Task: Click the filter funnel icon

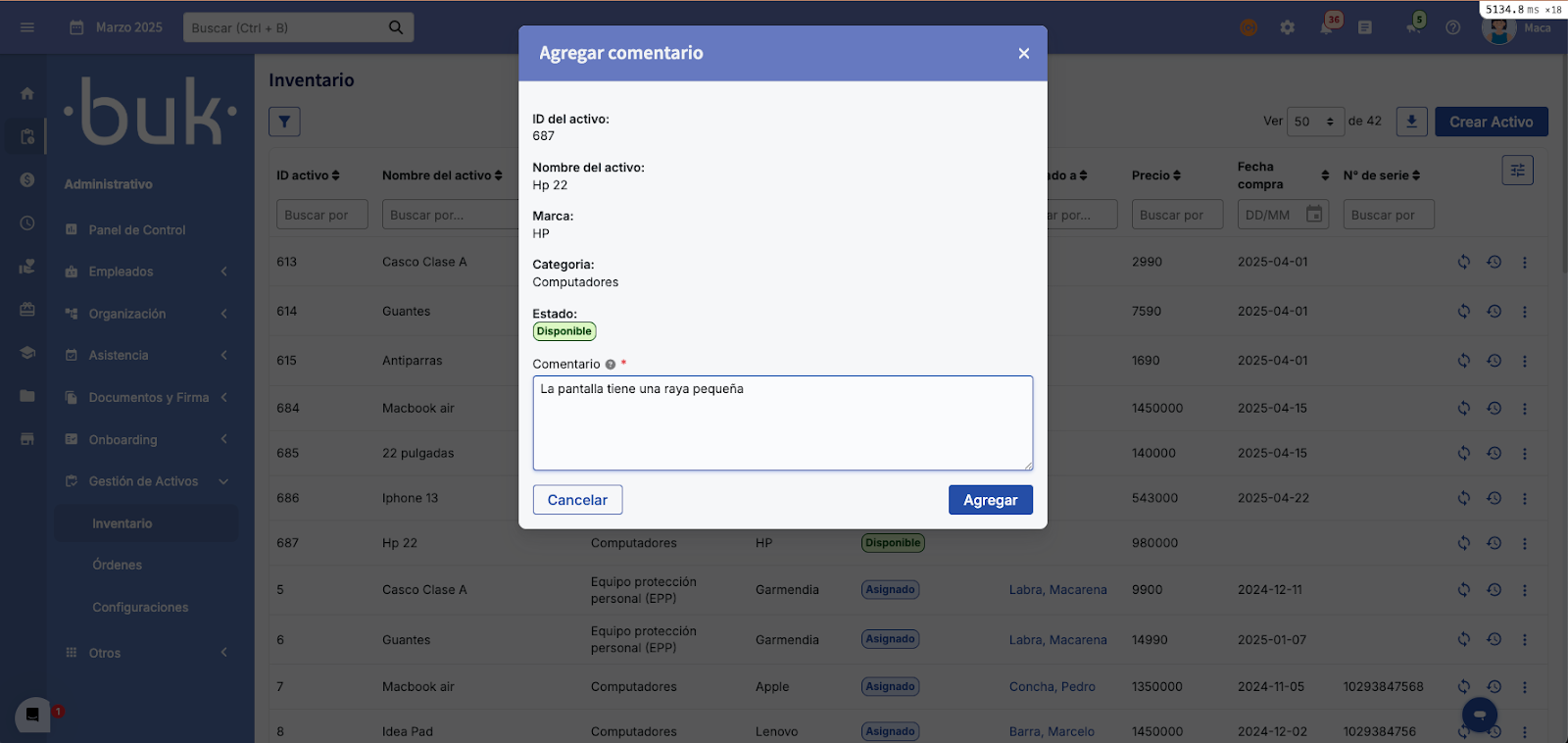Action: 284,122
